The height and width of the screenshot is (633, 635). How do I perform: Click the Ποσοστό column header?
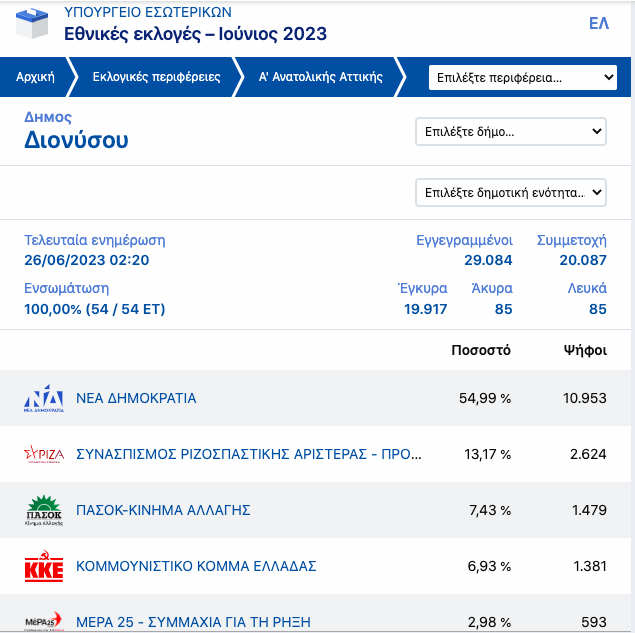point(481,350)
